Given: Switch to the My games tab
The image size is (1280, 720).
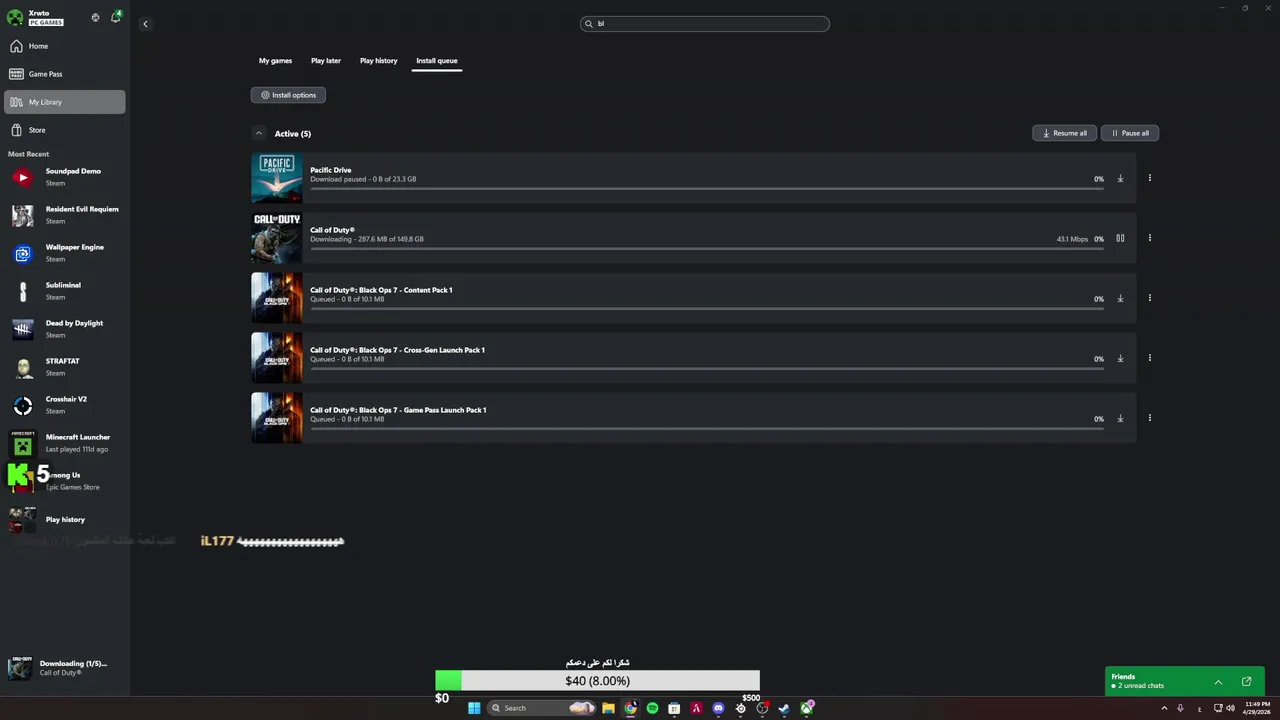Looking at the screenshot, I should pyautogui.click(x=275, y=61).
